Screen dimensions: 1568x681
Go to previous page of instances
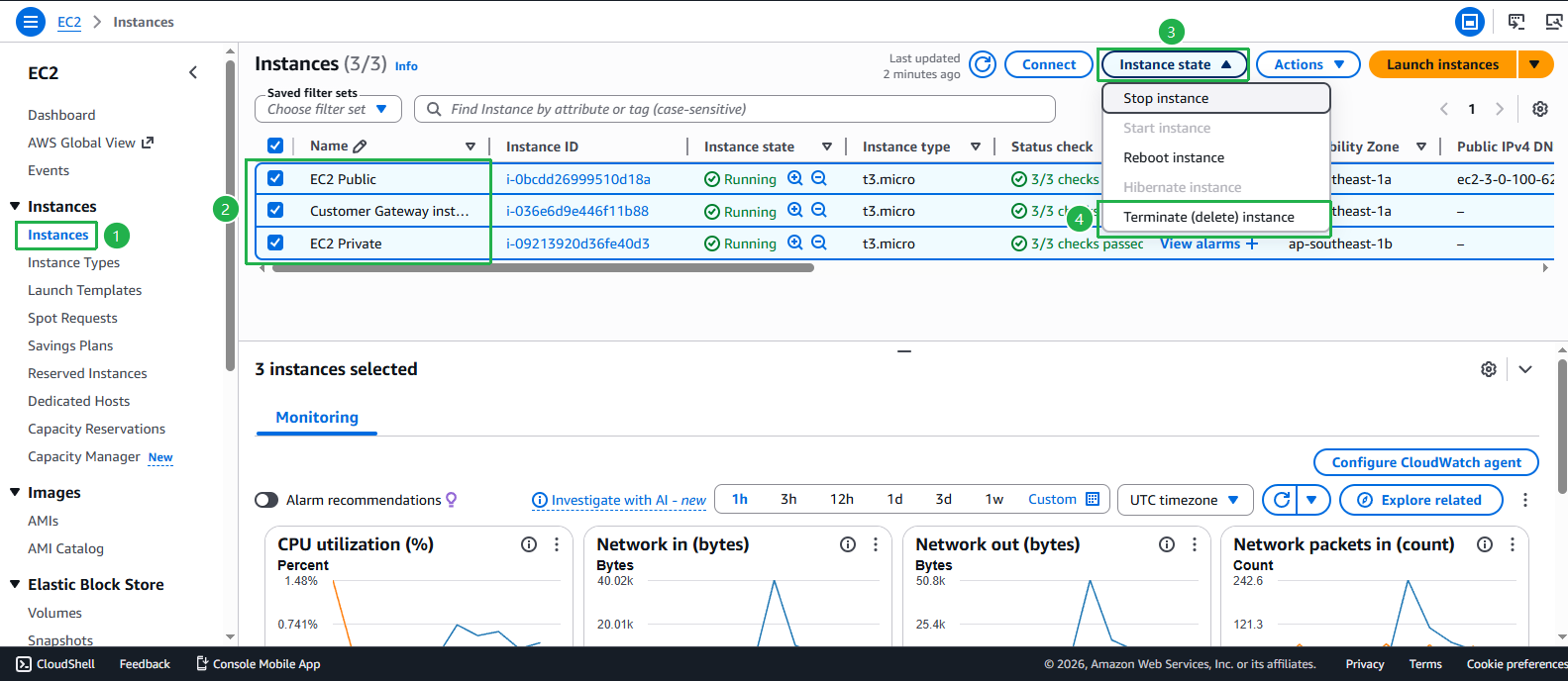click(x=1444, y=109)
